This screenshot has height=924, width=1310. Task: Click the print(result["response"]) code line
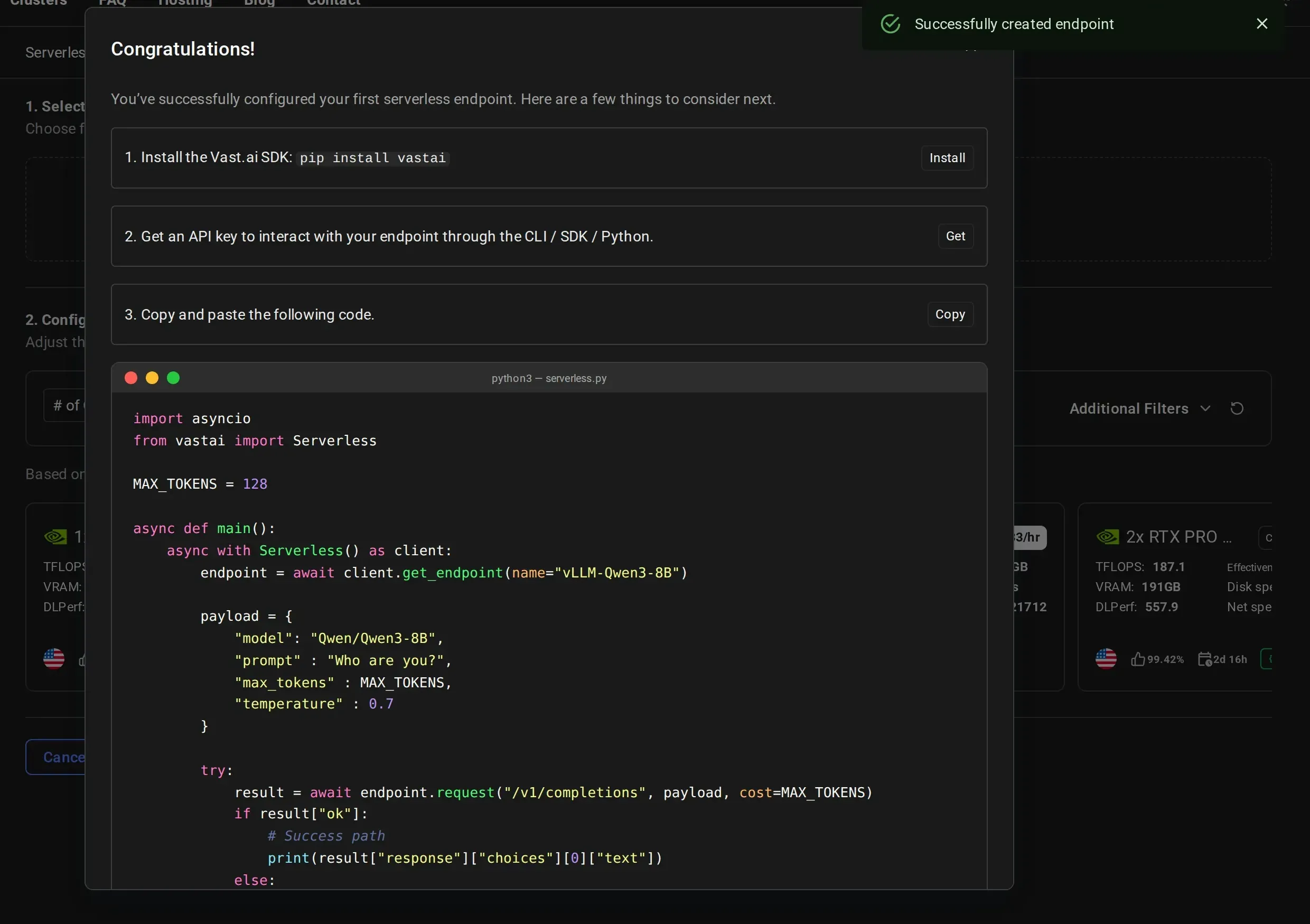tap(465, 858)
